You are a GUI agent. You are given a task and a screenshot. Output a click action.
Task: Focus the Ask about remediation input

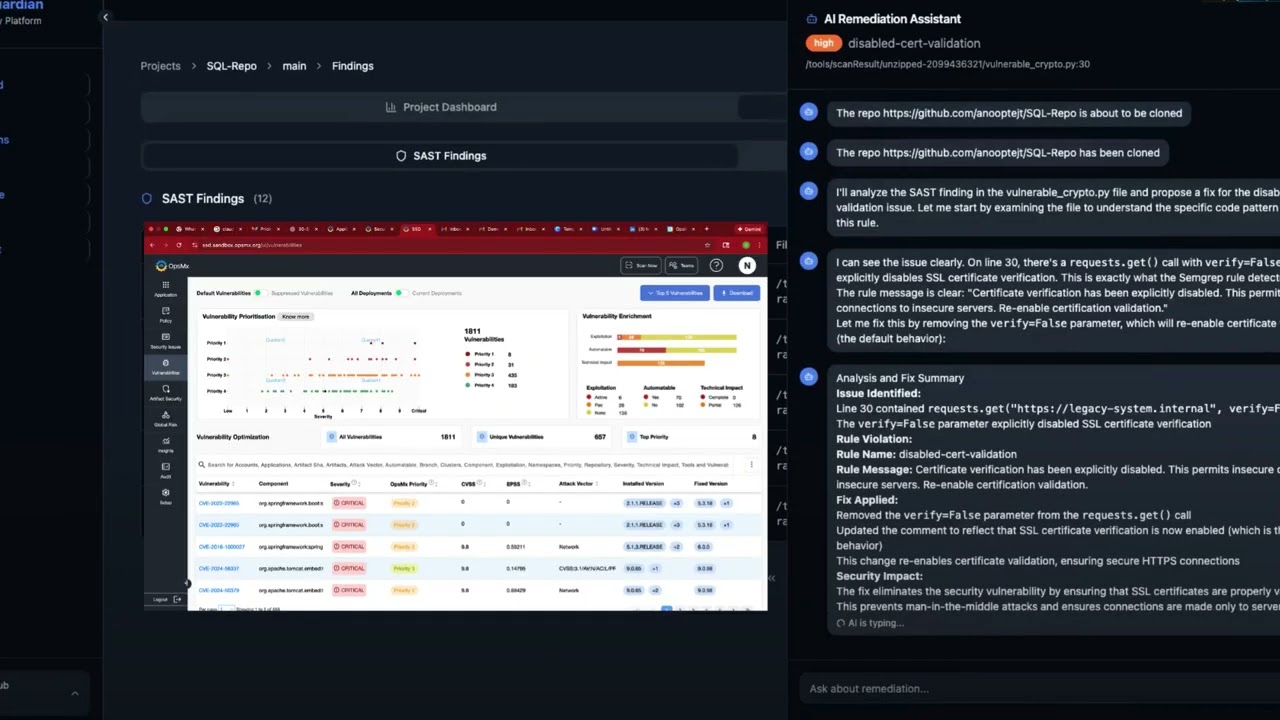tap(1040, 688)
